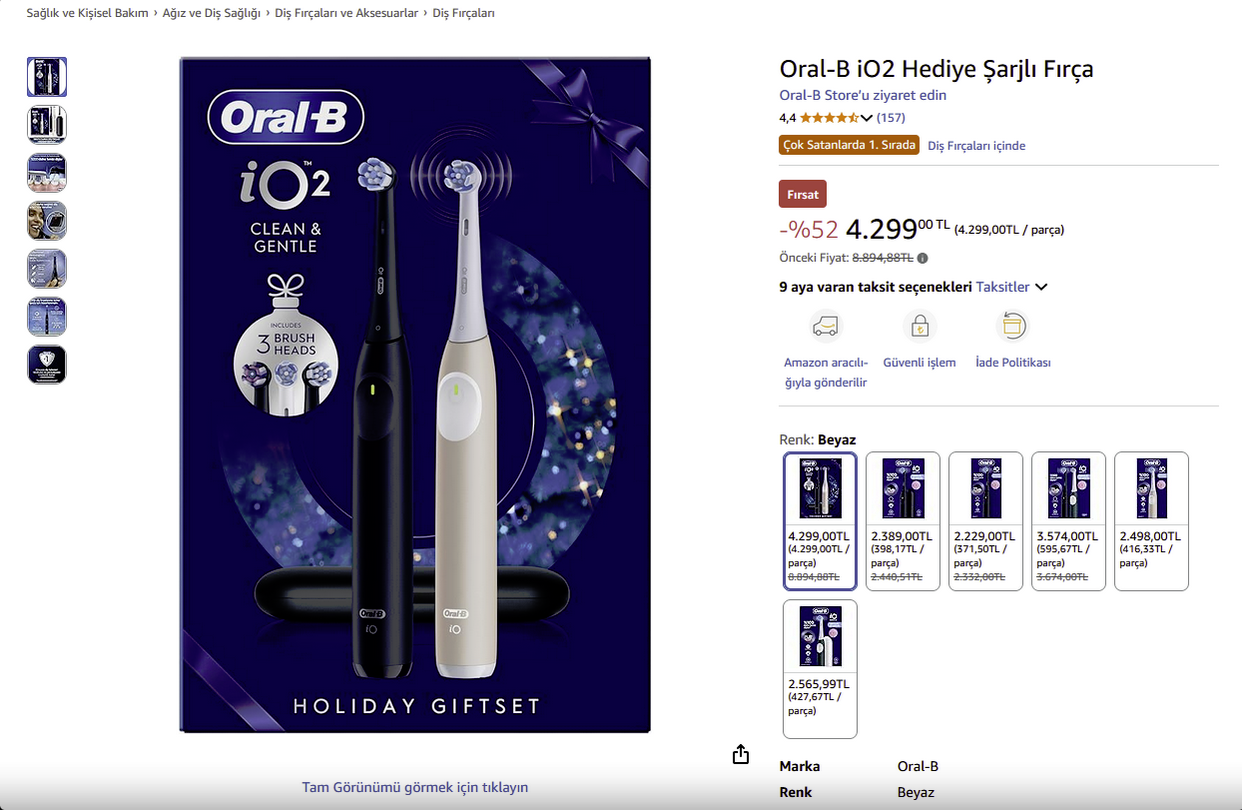Viewport: 1242px width, 810px height.
Task: Go to Sağlık ve Kişisel Bakım breadcrumb
Action: click(x=87, y=13)
